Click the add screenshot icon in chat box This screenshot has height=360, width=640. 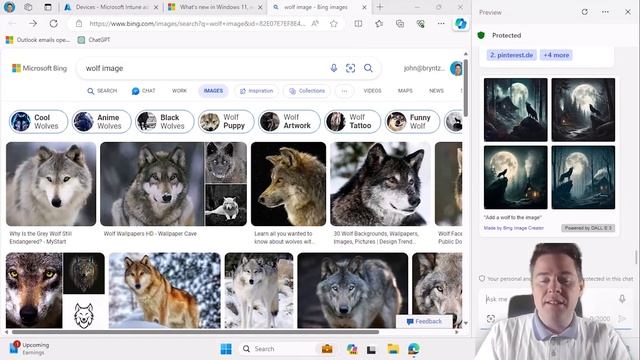click(x=491, y=318)
